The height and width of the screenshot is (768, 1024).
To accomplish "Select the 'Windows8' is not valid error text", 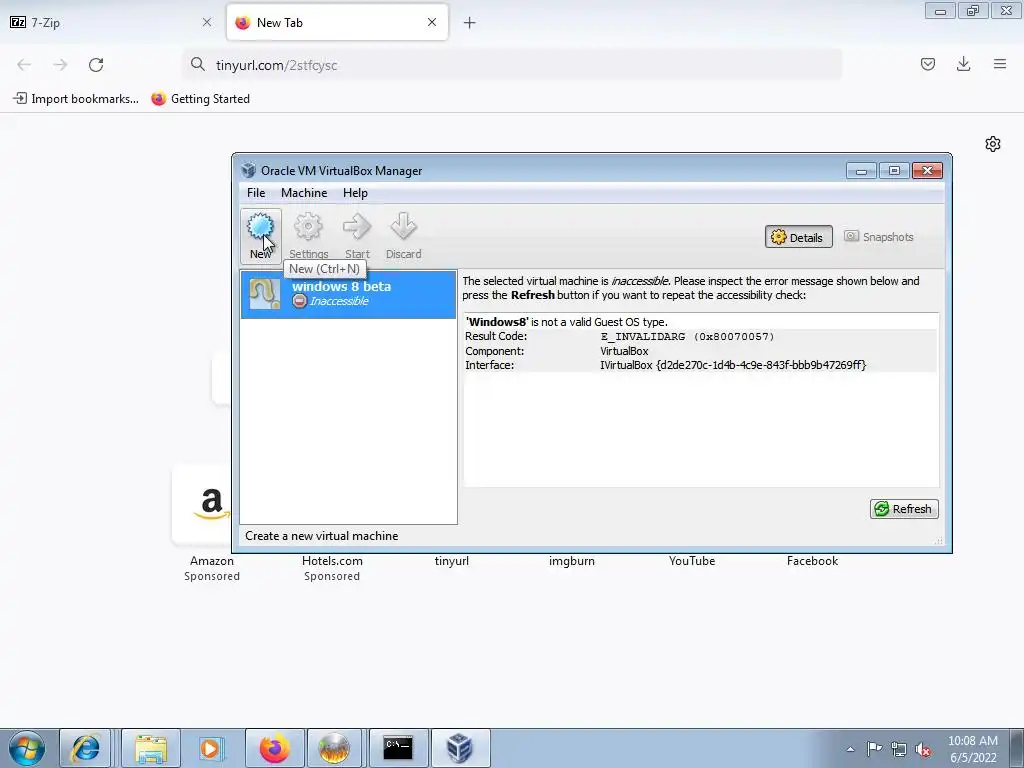I will [x=566, y=322].
